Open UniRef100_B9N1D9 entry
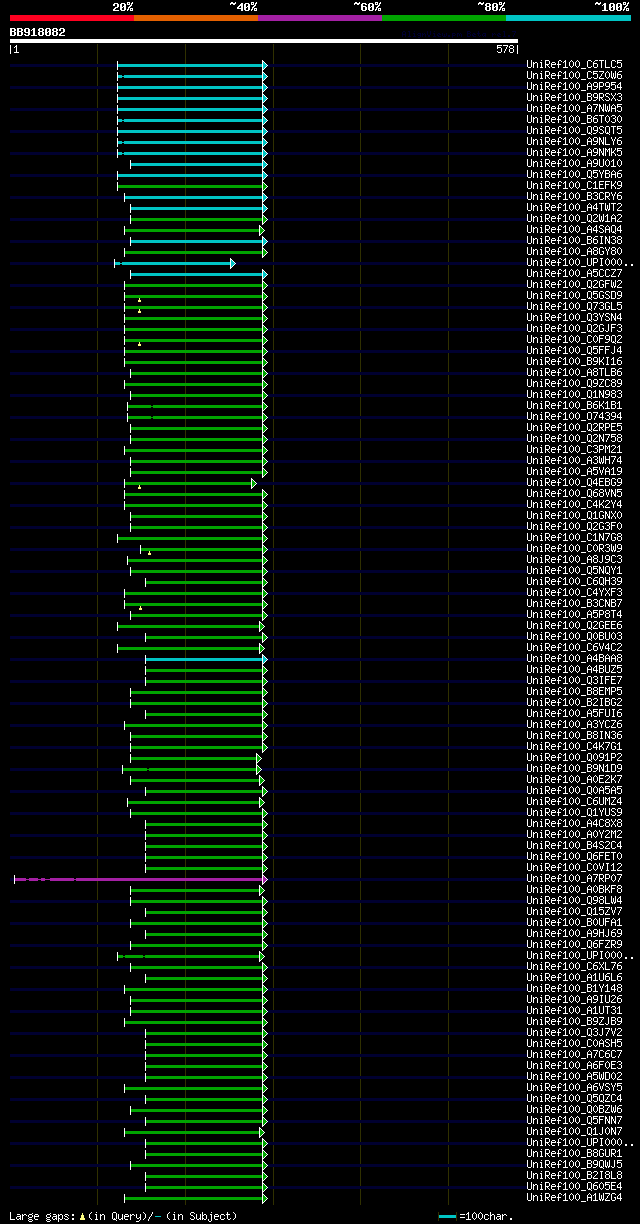Viewport: 640px width, 1224px height. click(574, 769)
